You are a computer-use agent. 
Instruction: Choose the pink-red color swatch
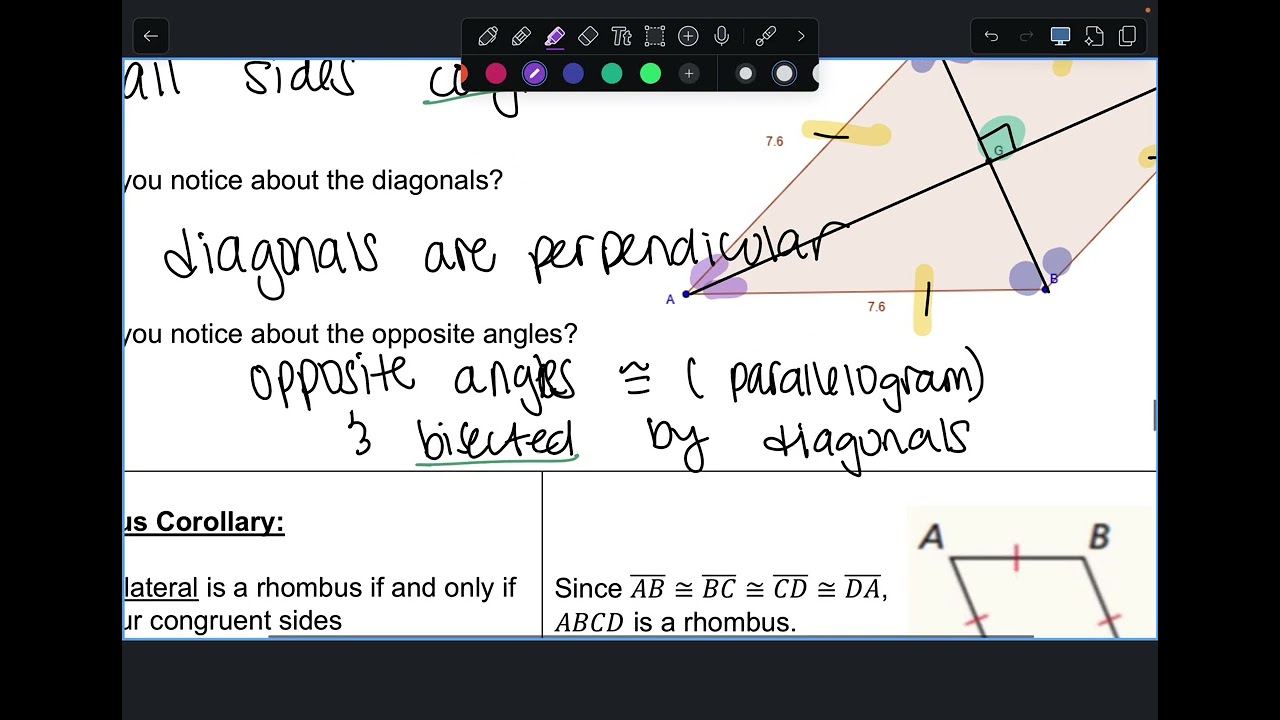tap(496, 73)
